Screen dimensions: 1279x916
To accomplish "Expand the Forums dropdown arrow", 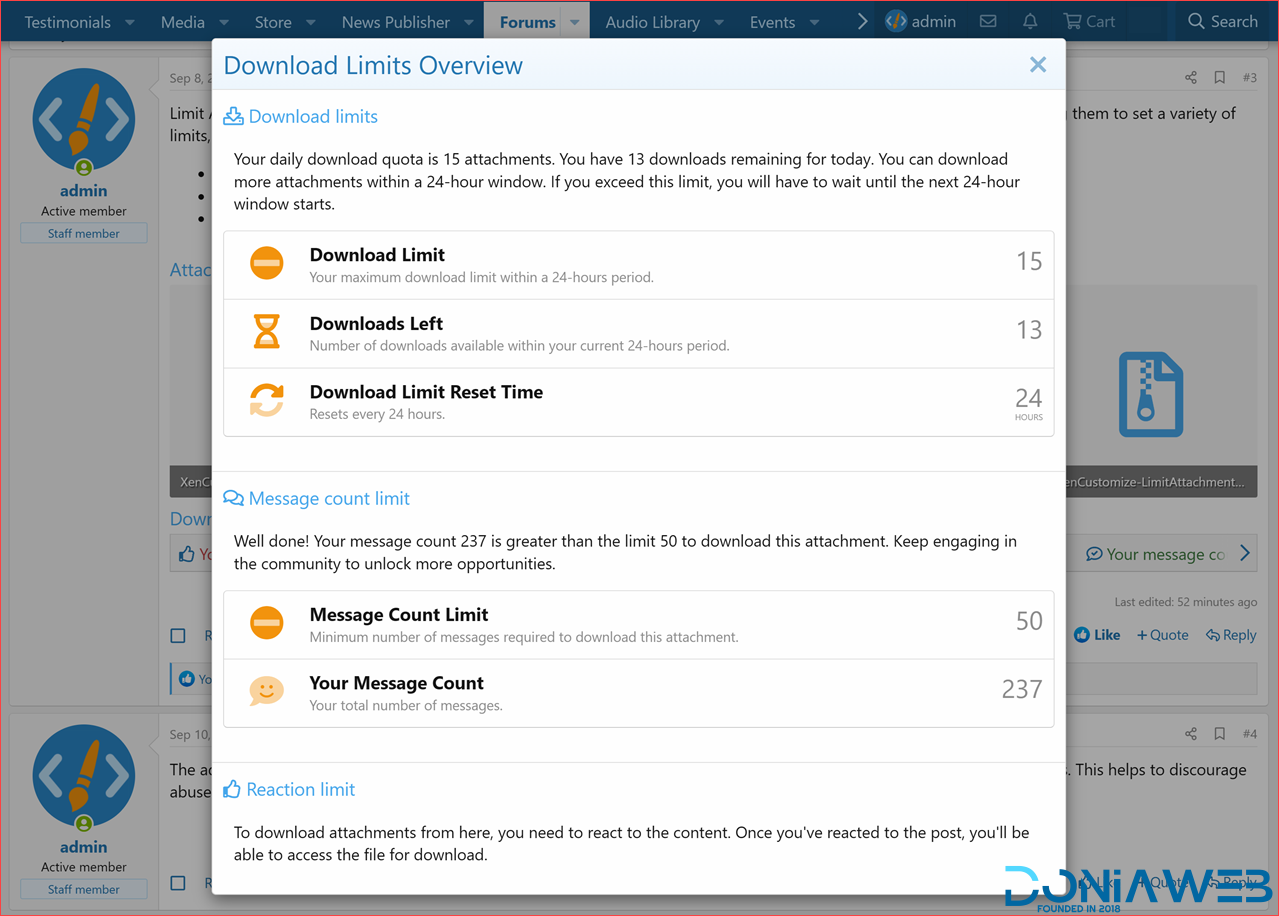I will click(x=574, y=22).
